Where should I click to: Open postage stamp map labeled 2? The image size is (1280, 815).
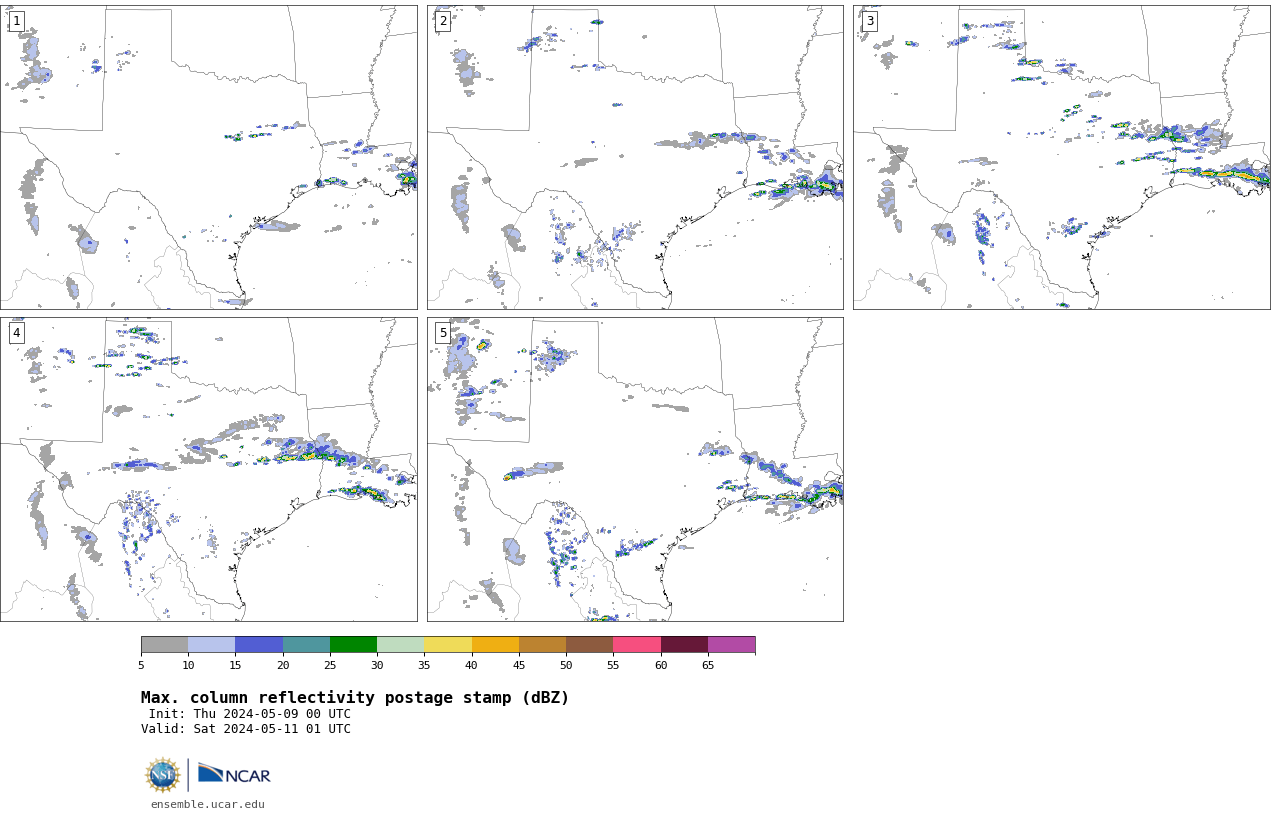click(x=635, y=157)
